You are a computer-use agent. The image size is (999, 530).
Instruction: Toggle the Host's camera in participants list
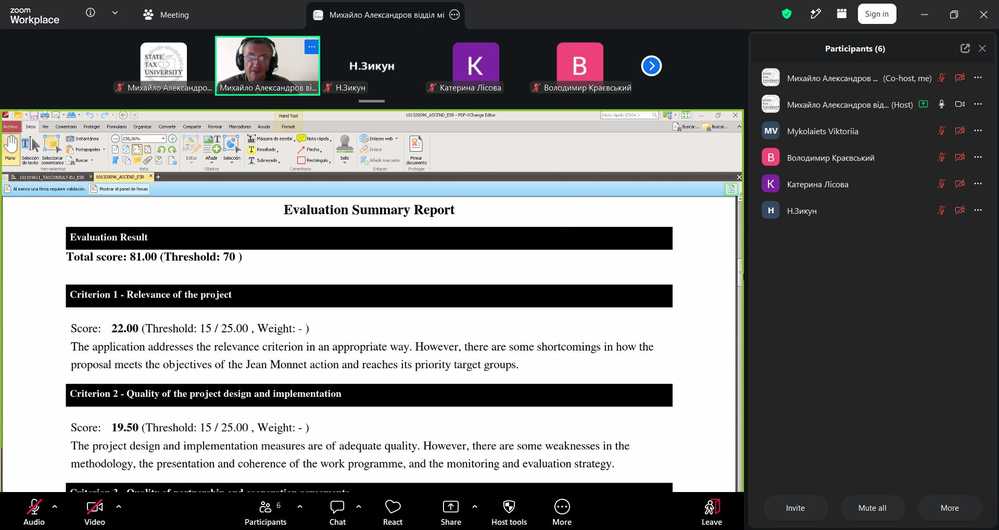coord(959,104)
